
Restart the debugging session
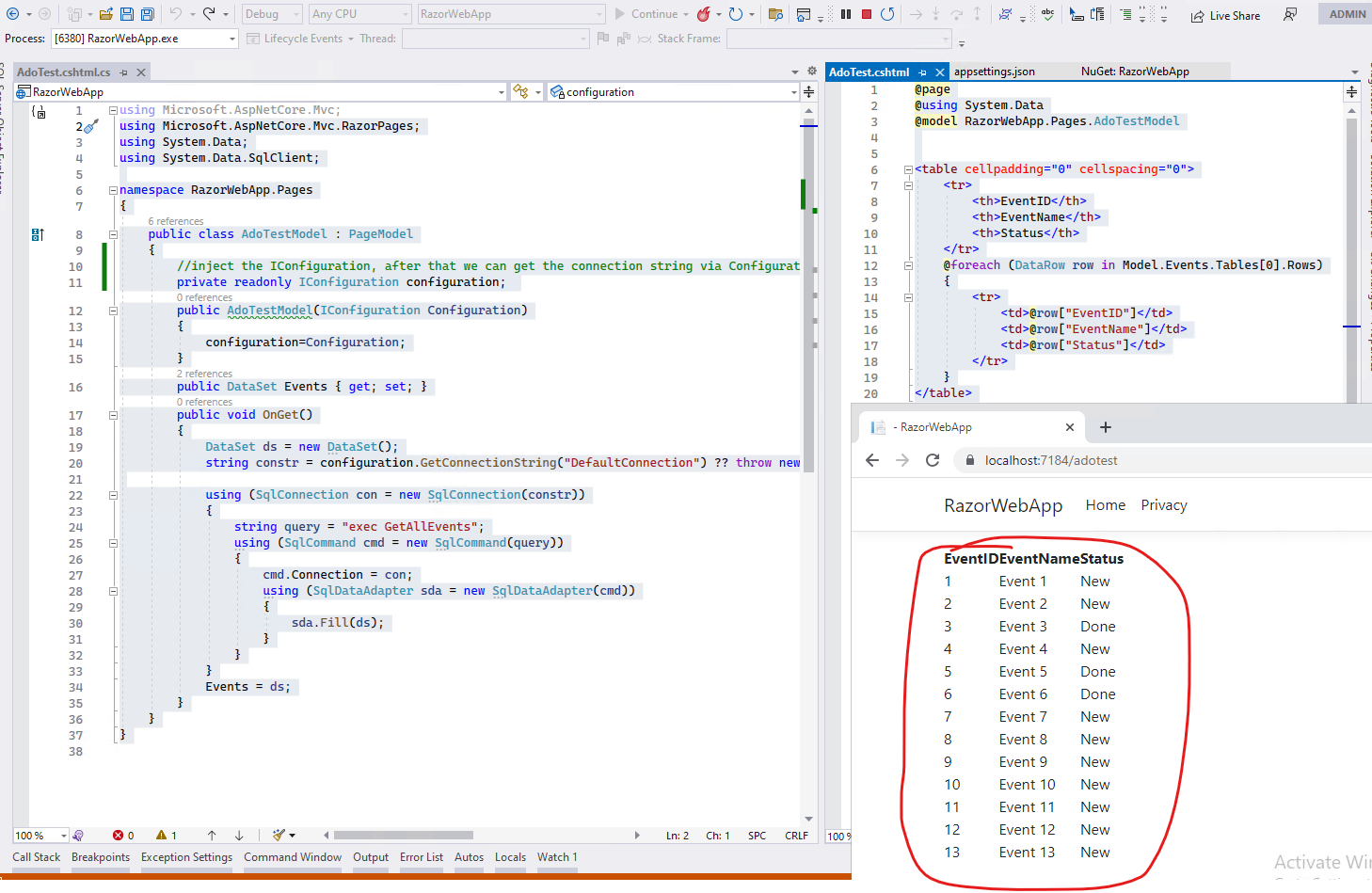pyautogui.click(x=887, y=14)
